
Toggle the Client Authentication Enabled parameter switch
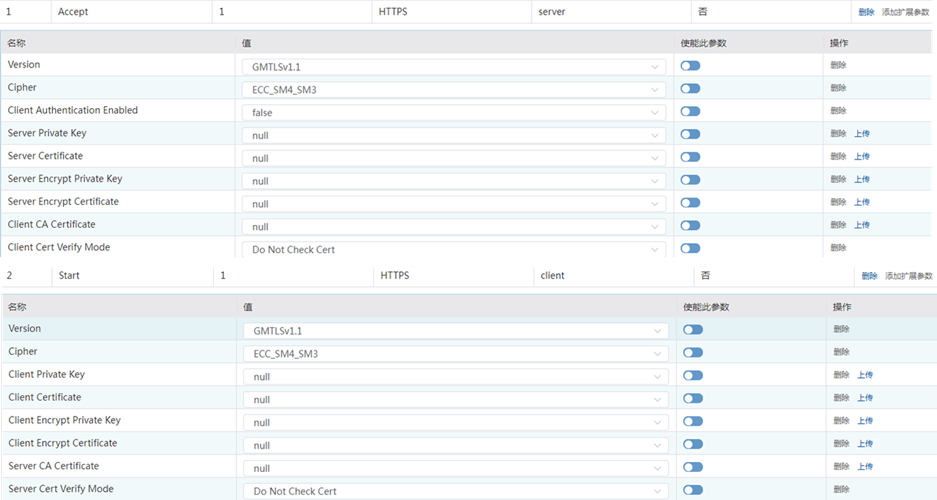[x=690, y=111]
